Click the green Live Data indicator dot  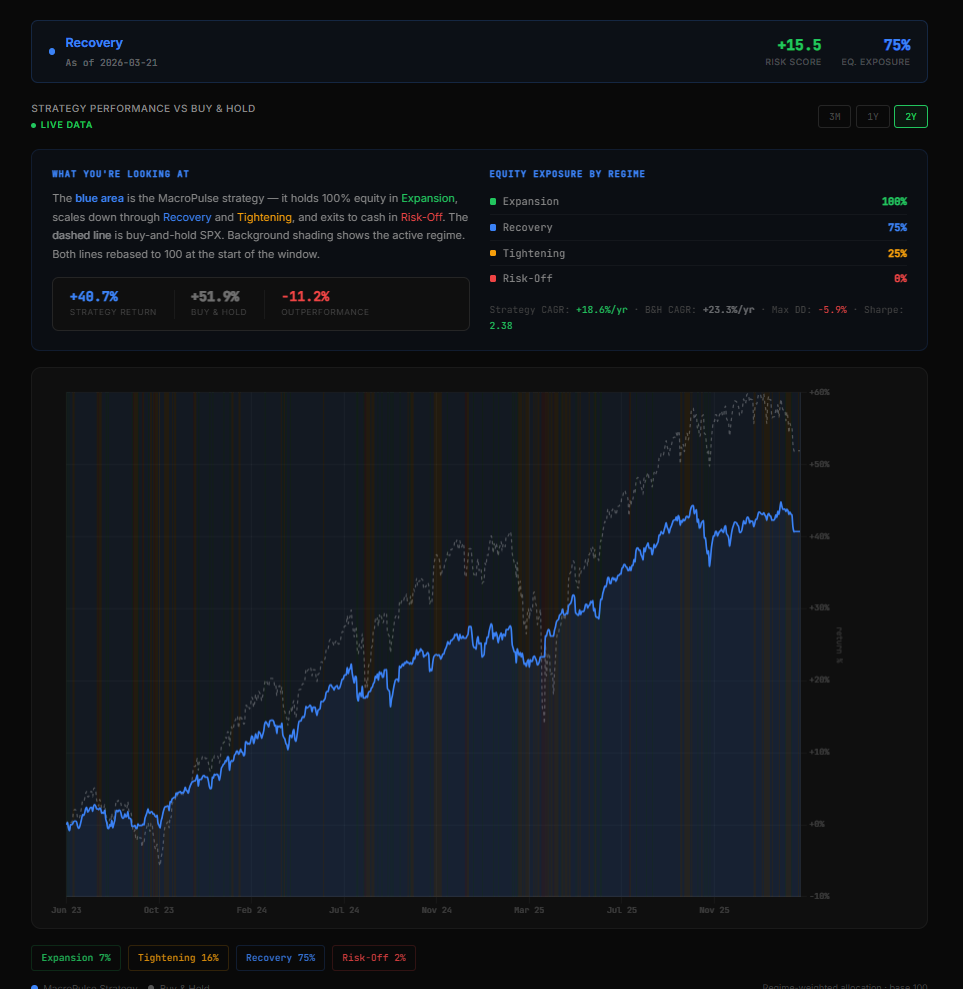pos(33,126)
